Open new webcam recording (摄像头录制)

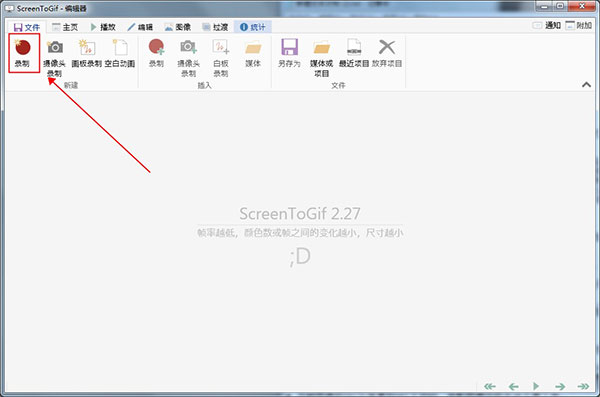[54, 57]
